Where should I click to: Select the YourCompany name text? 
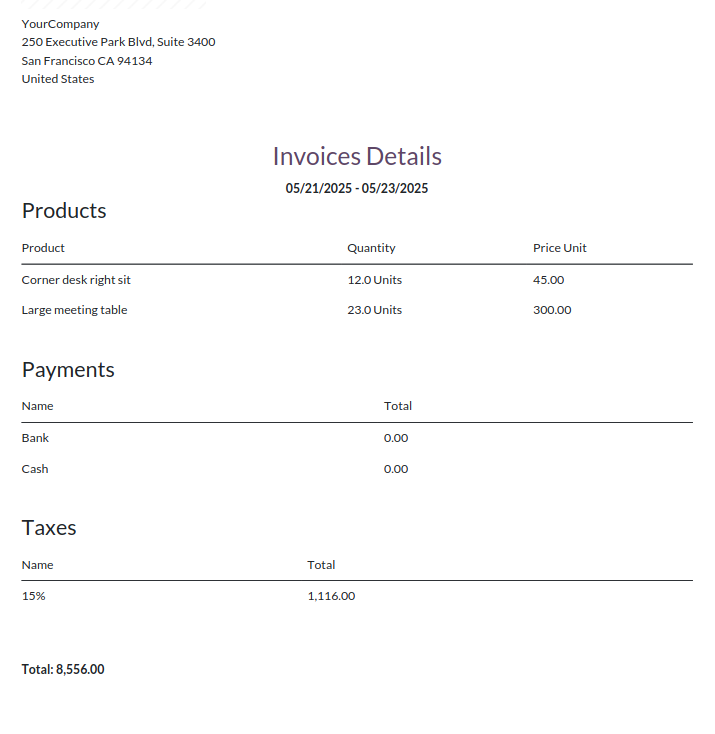pyautogui.click(x=60, y=24)
